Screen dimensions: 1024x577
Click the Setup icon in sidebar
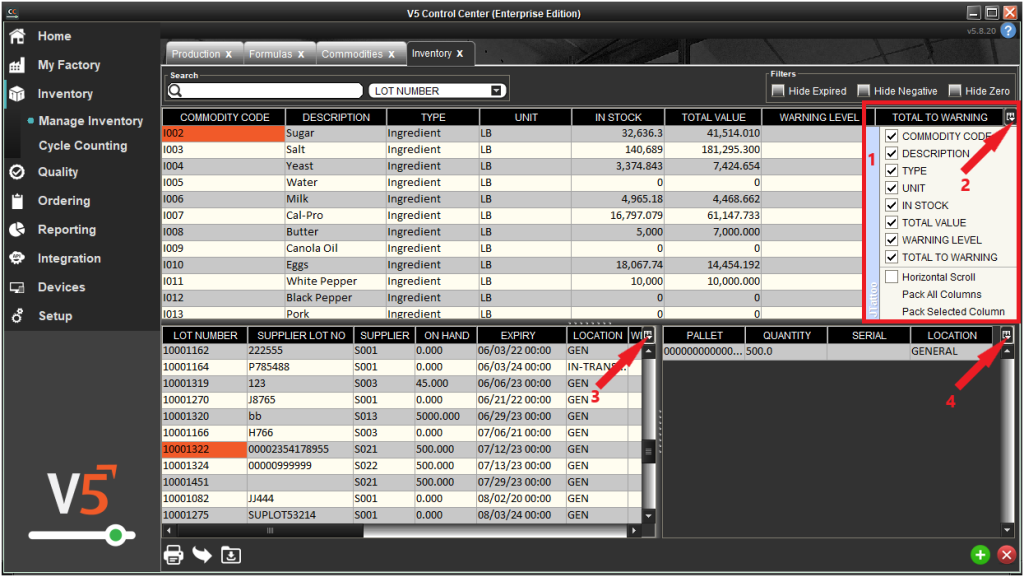click(17, 315)
